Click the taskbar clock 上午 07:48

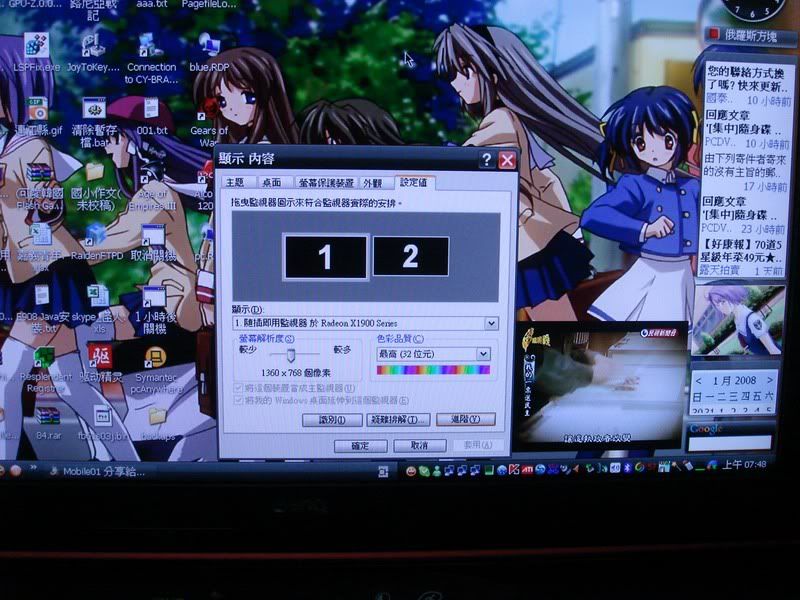point(744,465)
